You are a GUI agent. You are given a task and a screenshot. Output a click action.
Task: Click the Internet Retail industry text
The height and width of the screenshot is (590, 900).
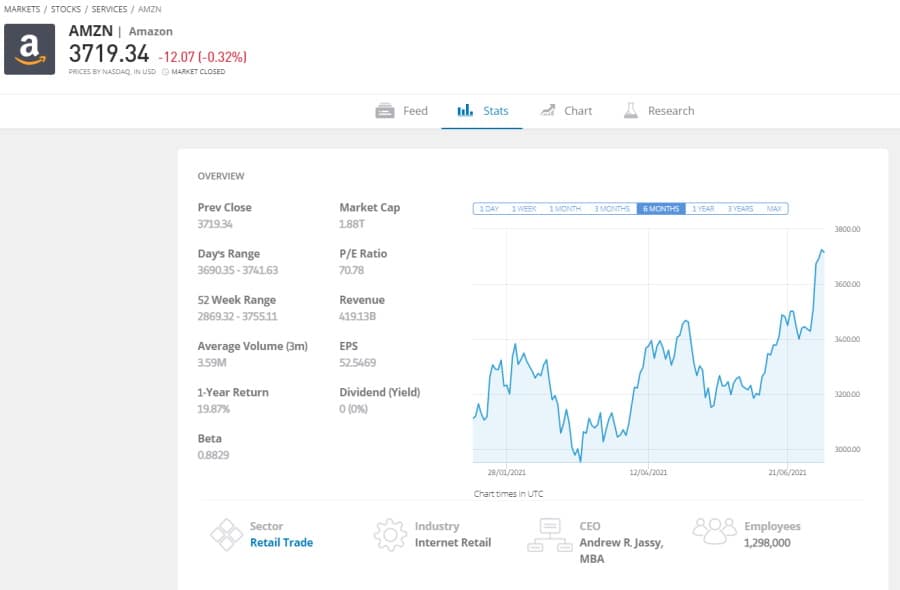[453, 542]
